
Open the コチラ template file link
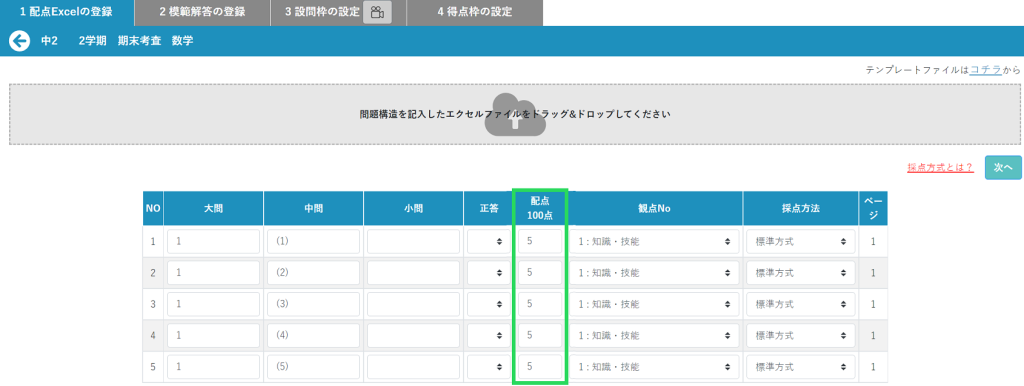point(985,70)
